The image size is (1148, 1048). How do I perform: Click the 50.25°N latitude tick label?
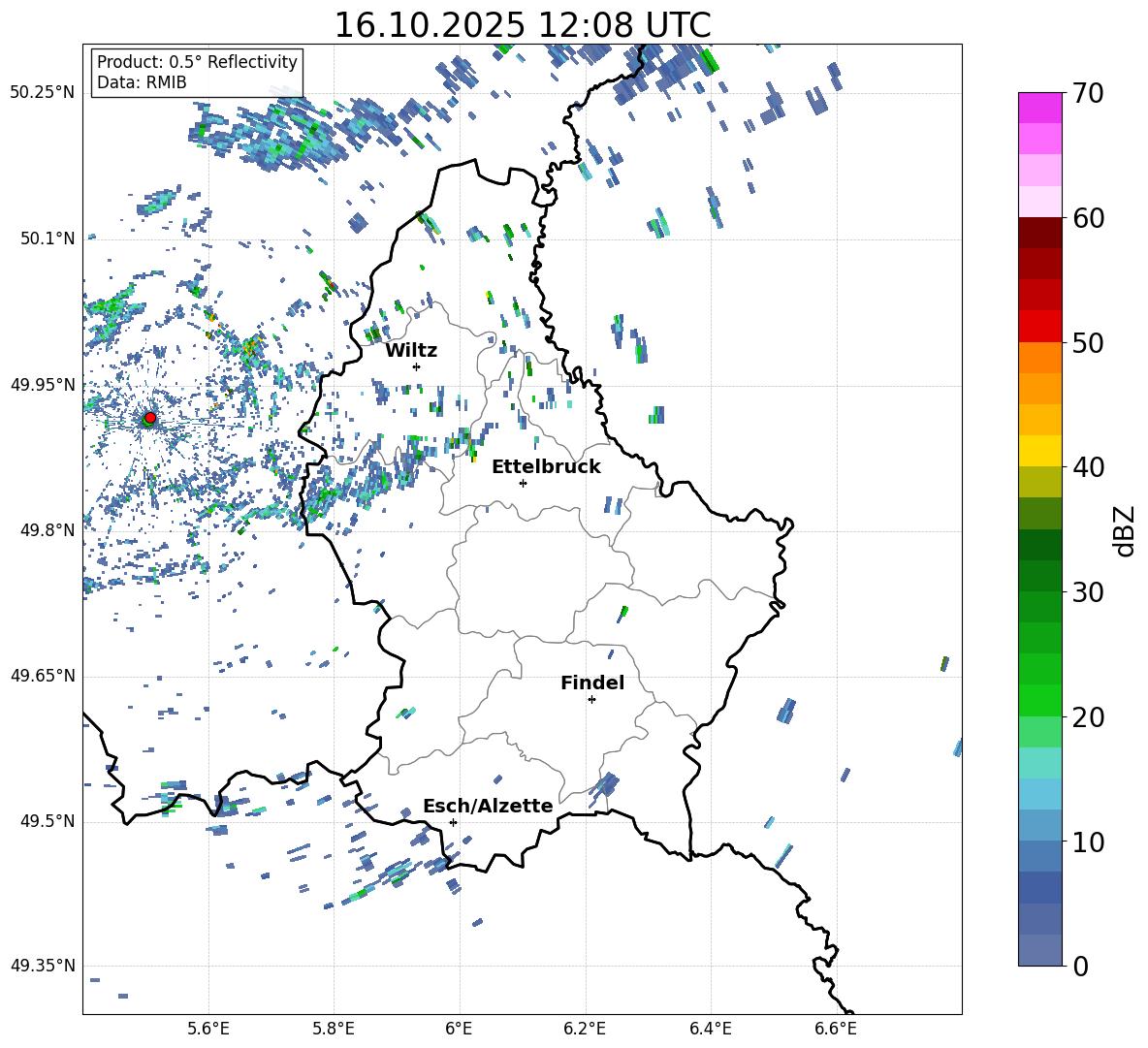coord(42,92)
